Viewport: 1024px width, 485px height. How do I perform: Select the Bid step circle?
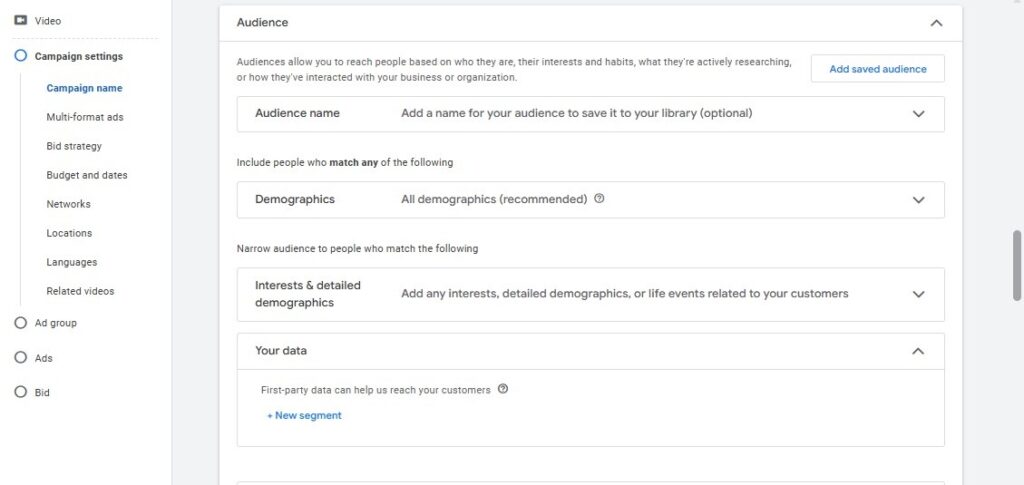tap(20, 392)
